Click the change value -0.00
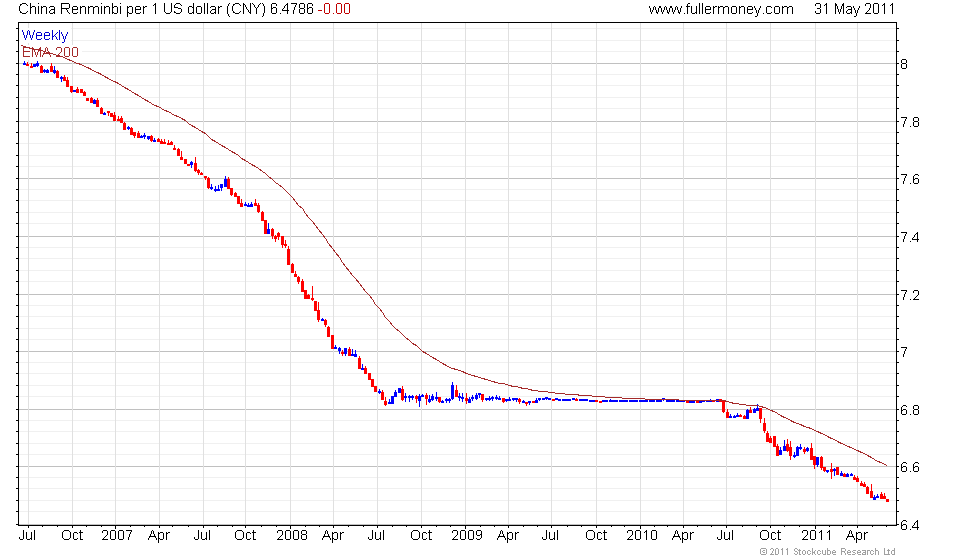The image size is (980, 560). pos(334,9)
